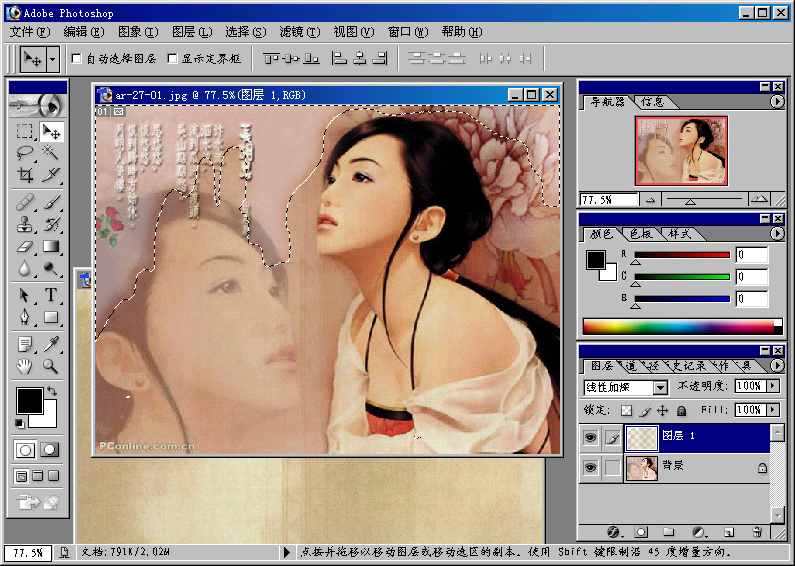This screenshot has width=795, height=566.
Task: Select the Healing Brush tool
Action: [24, 202]
